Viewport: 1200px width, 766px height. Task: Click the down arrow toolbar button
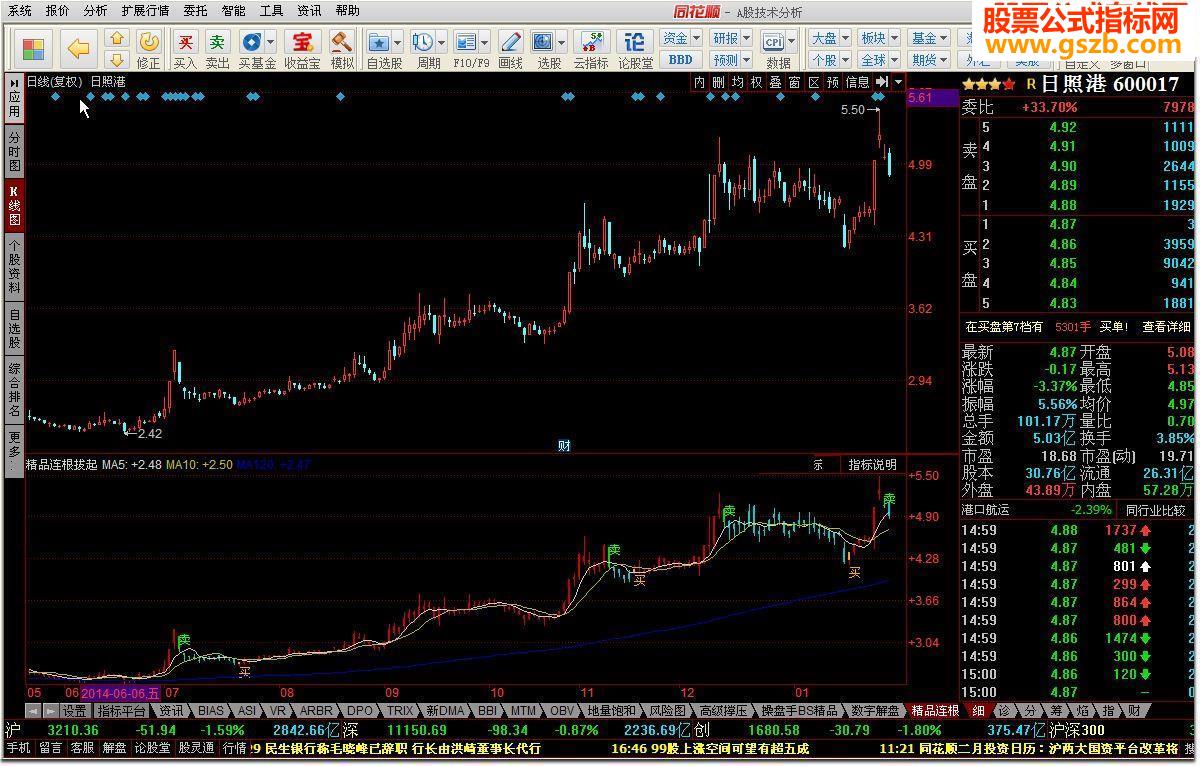[116, 60]
